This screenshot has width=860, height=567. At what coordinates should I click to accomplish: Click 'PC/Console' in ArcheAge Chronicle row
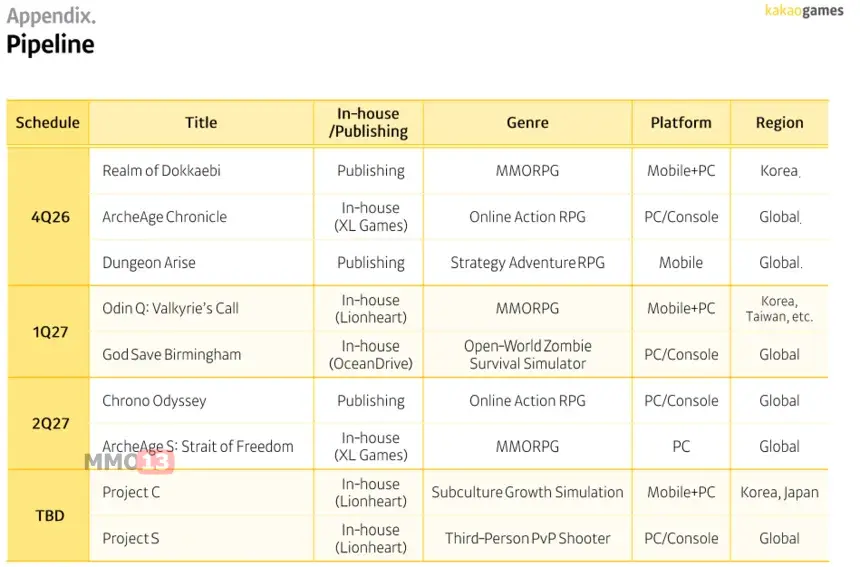(681, 217)
